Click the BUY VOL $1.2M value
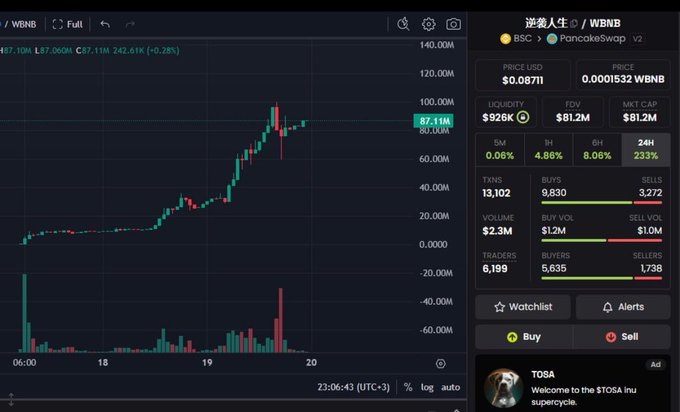Screen dimensions: 680x412 pyautogui.click(x=553, y=230)
